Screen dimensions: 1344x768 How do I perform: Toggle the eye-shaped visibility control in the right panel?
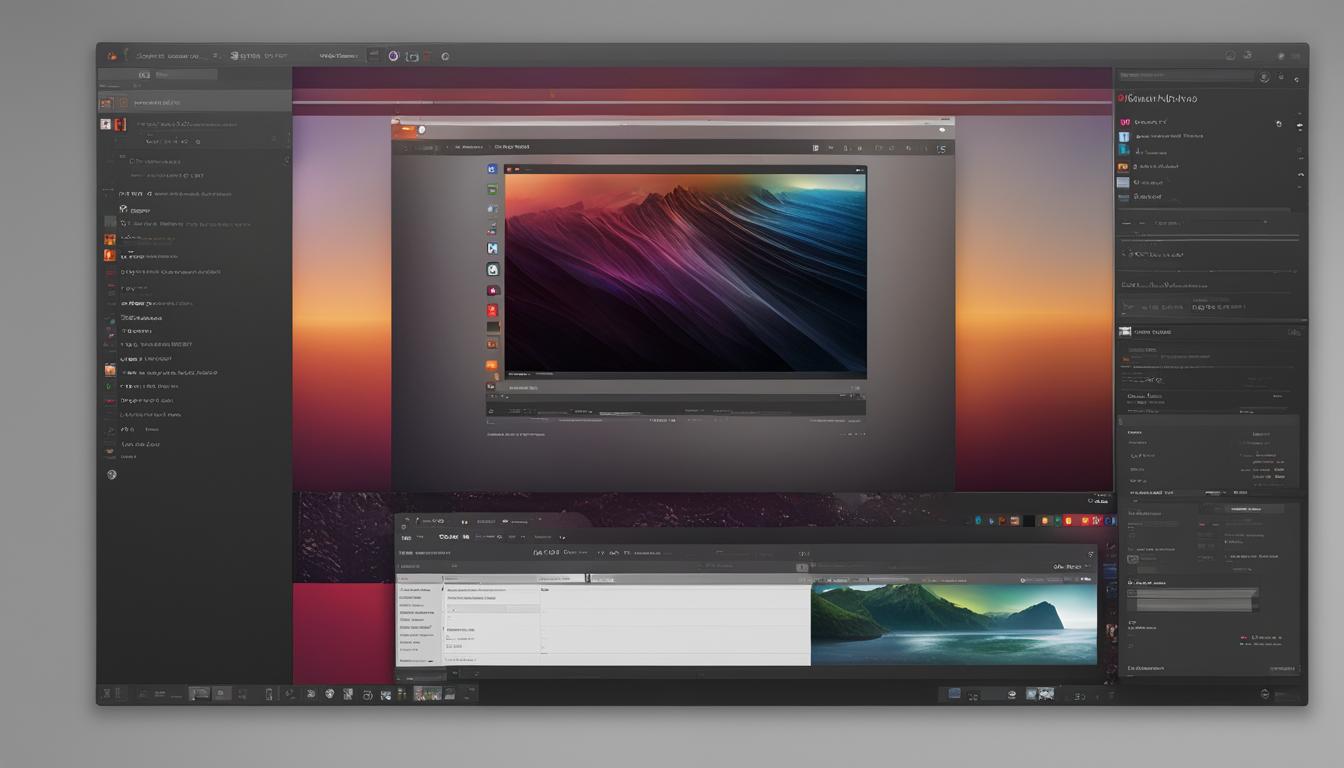1279,122
